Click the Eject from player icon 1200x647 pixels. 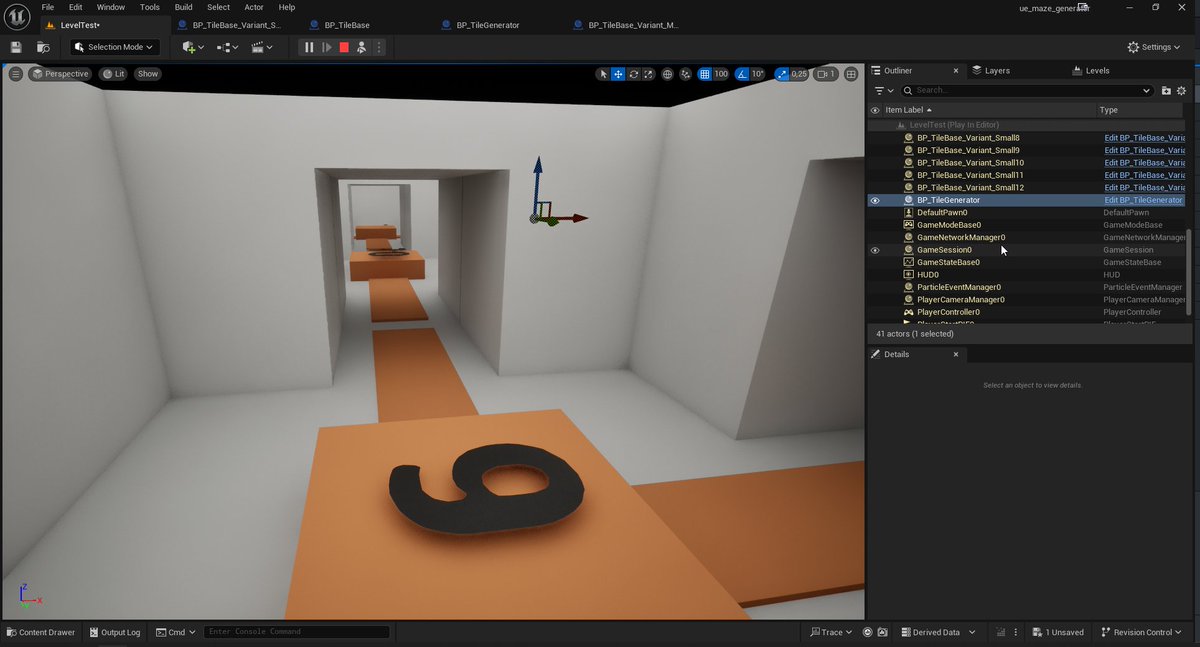pos(361,47)
